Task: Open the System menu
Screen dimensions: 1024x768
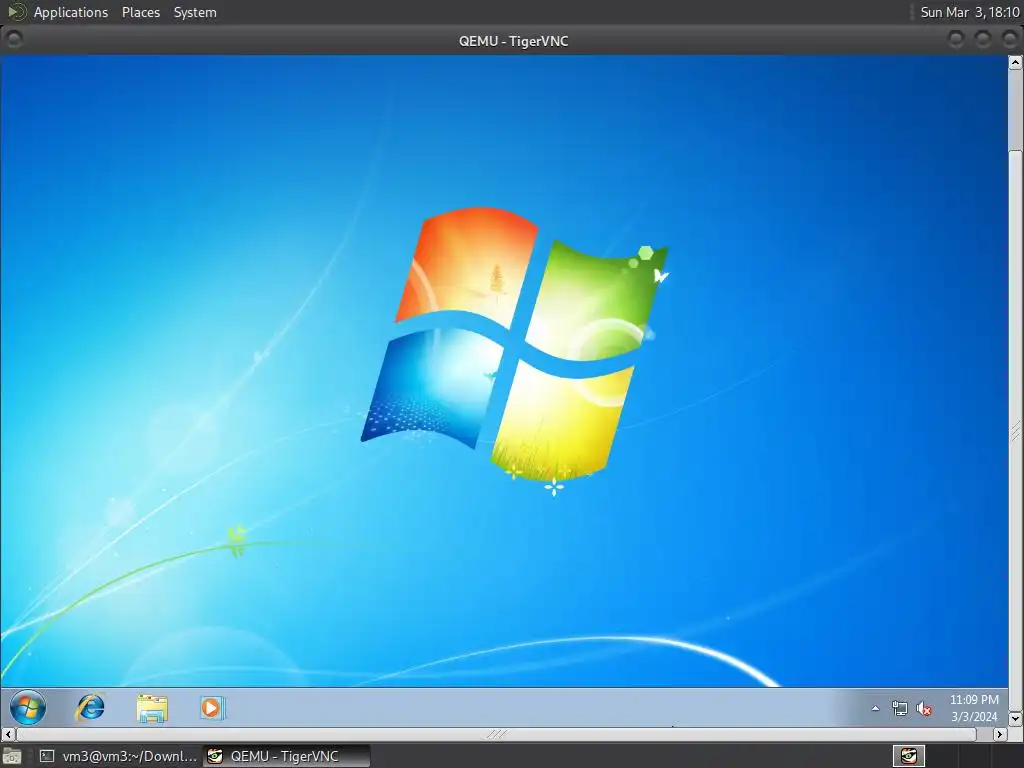Action: [195, 12]
